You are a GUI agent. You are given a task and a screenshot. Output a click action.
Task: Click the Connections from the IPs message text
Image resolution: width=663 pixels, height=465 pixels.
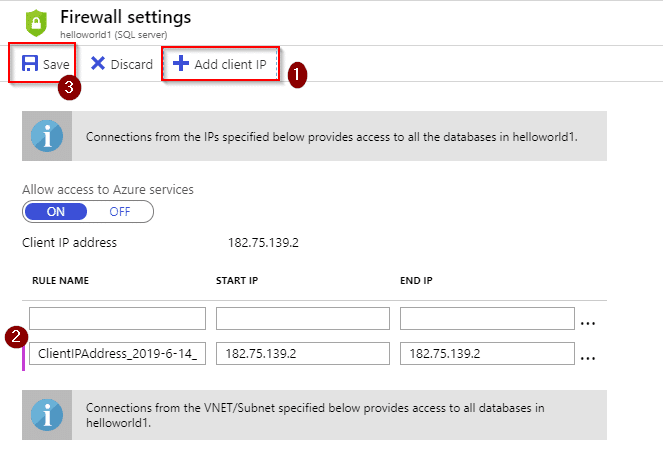point(332,137)
